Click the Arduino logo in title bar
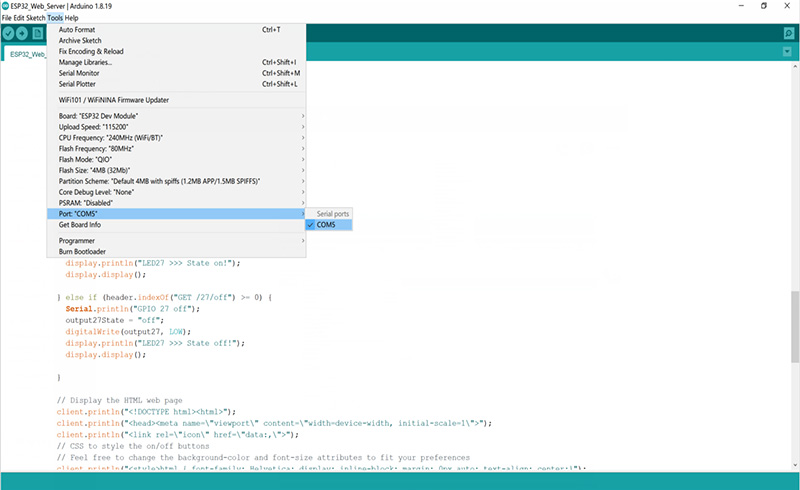800x490 pixels. [x=6, y=6]
